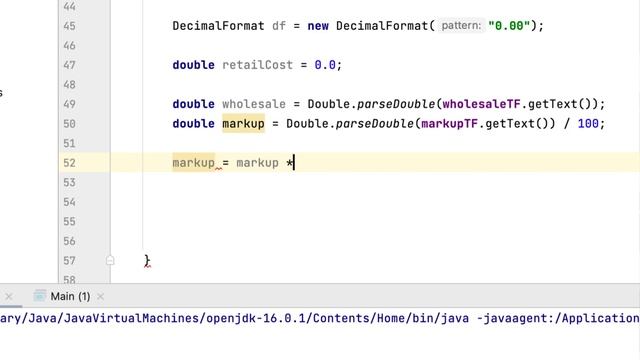Image resolution: width=640 pixels, height=360 pixels.
Task: Click the parseDouble call on line 49
Action: 396,104
